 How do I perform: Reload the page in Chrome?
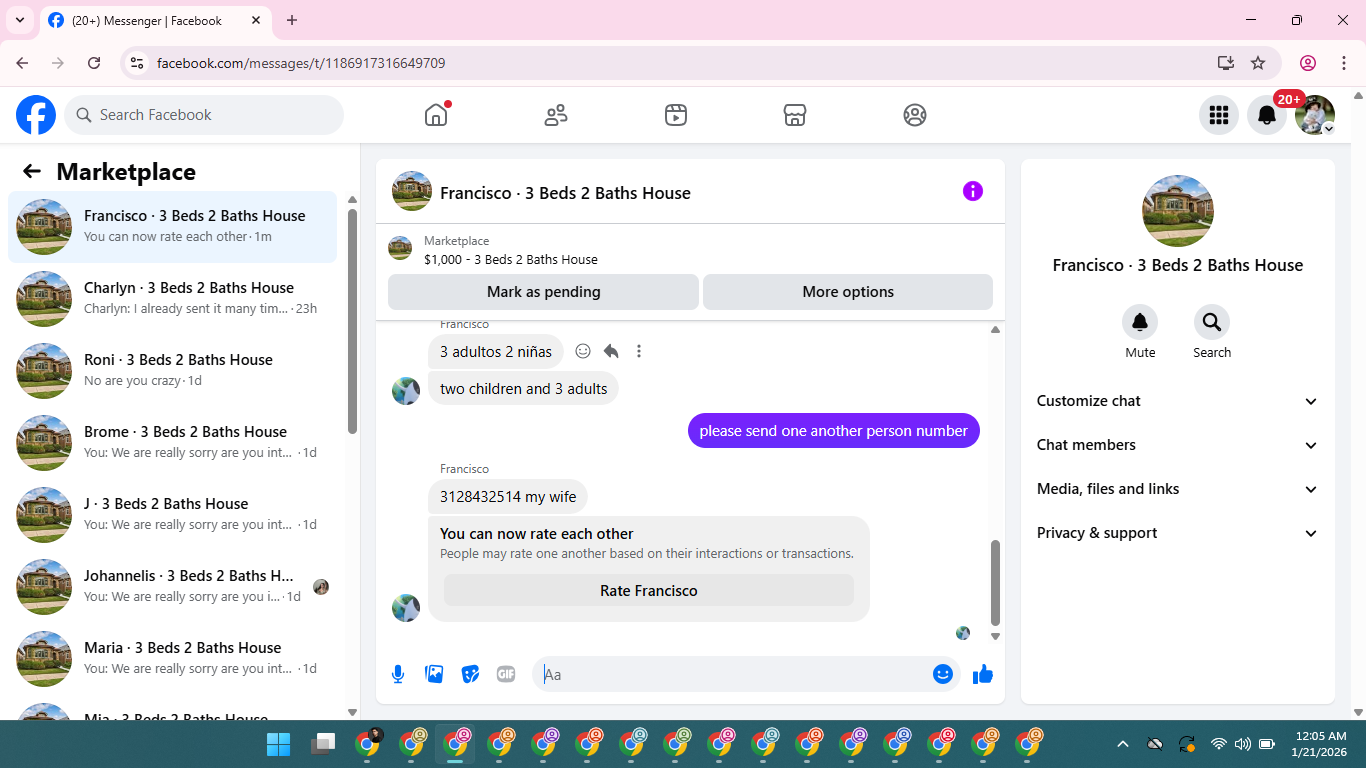point(94,63)
